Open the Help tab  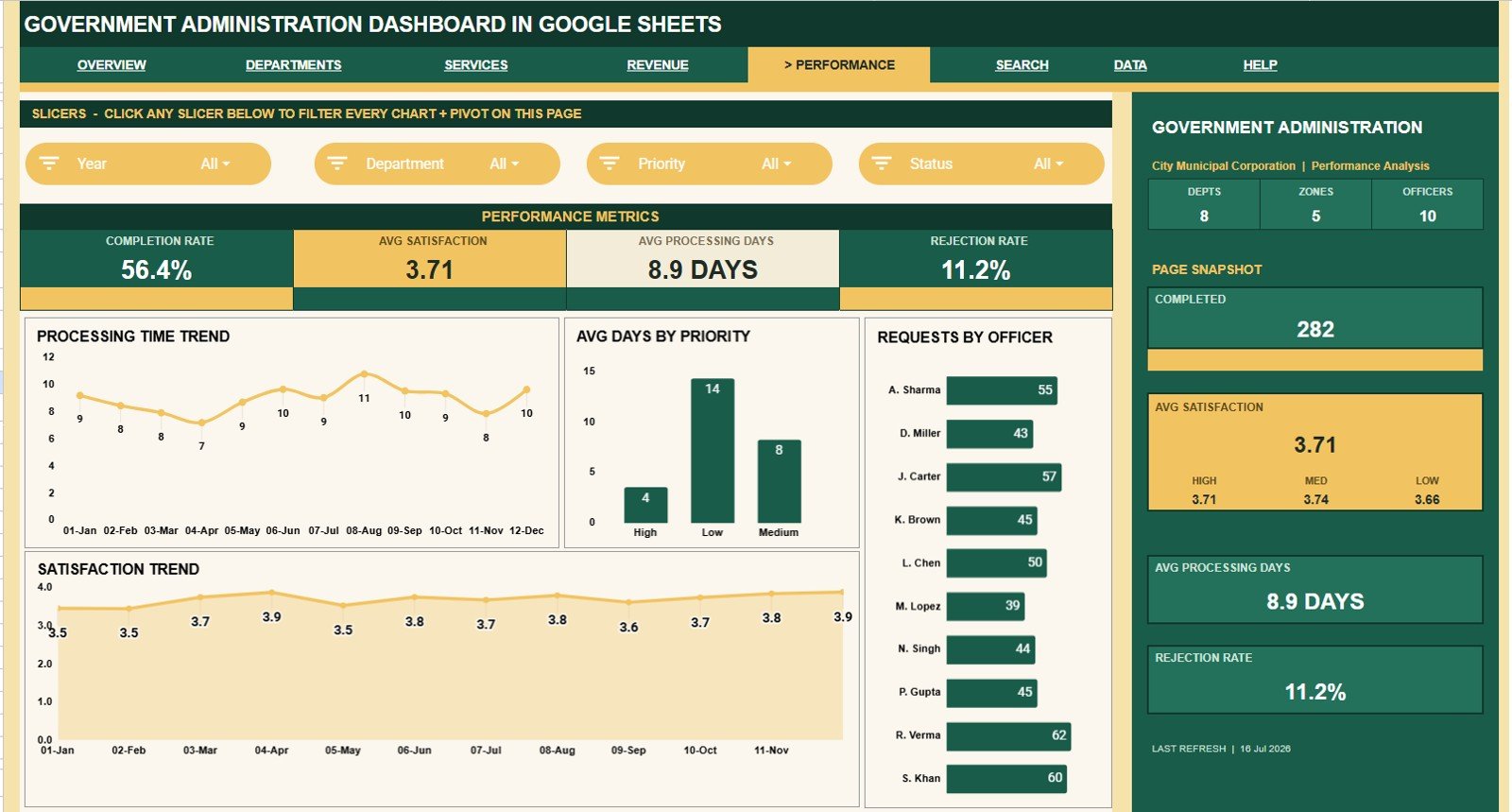(x=1260, y=65)
